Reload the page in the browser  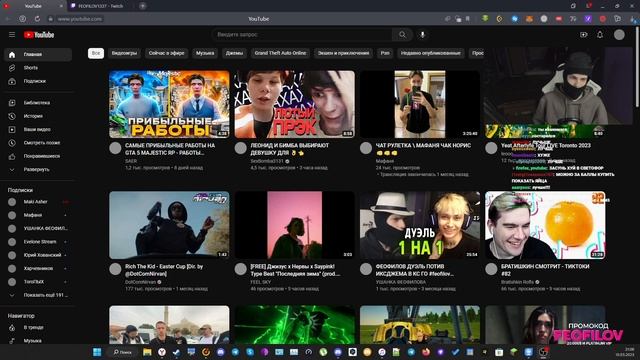37,19
